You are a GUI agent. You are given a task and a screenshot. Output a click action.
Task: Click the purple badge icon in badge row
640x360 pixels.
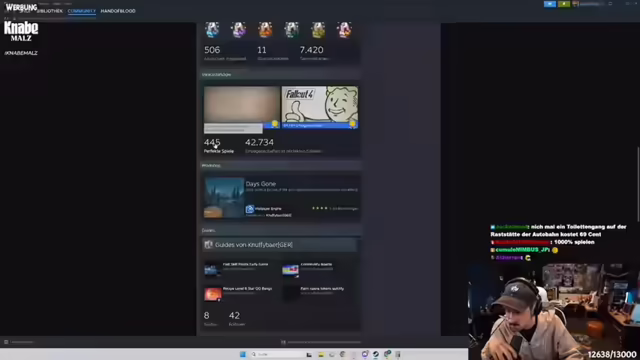(x=238, y=30)
